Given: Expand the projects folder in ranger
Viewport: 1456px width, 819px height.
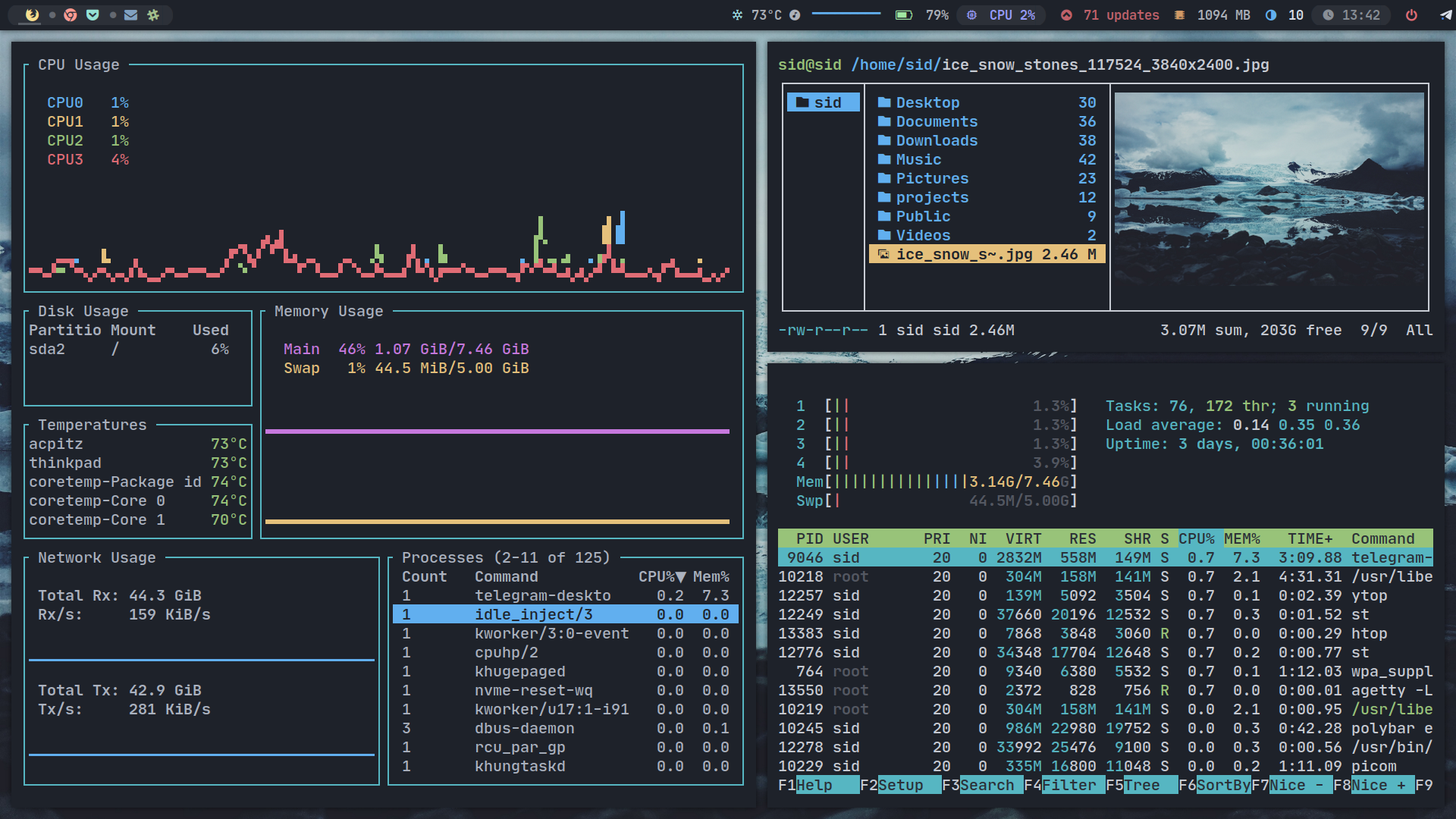Looking at the screenshot, I should click(x=932, y=197).
